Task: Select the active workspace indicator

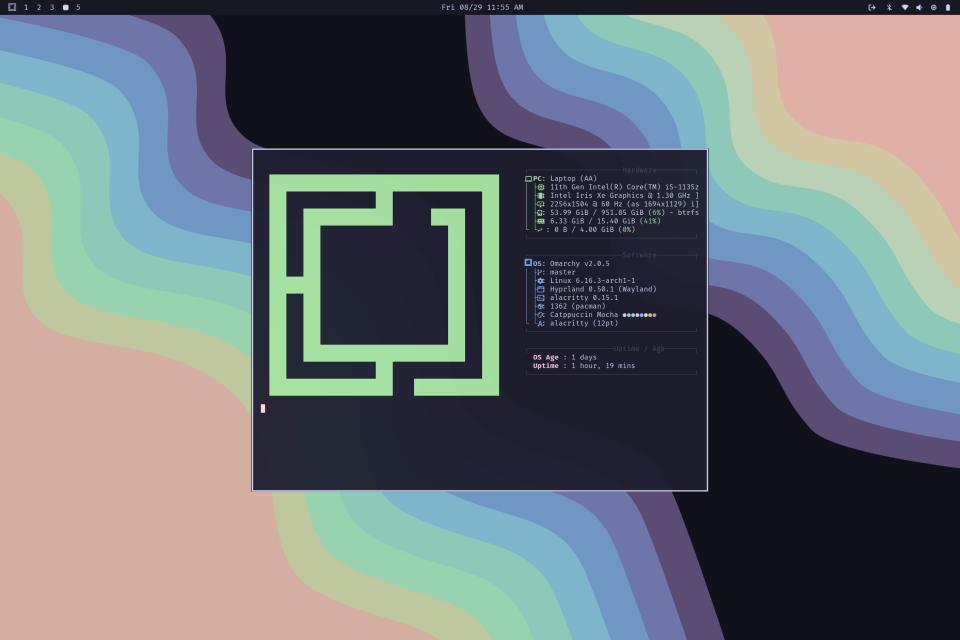Action: [x=66, y=7]
